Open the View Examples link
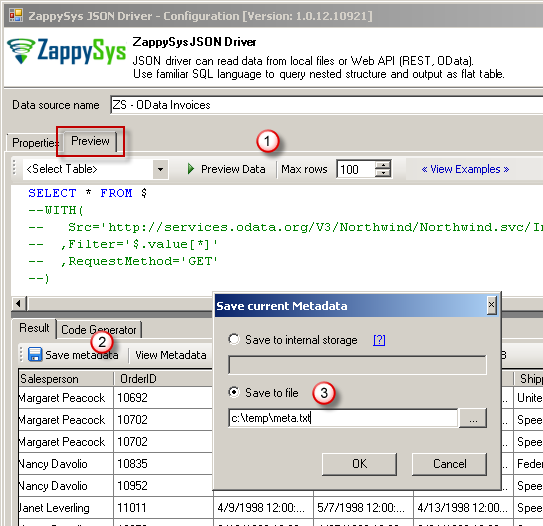The width and height of the screenshot is (543, 526). (x=465, y=169)
